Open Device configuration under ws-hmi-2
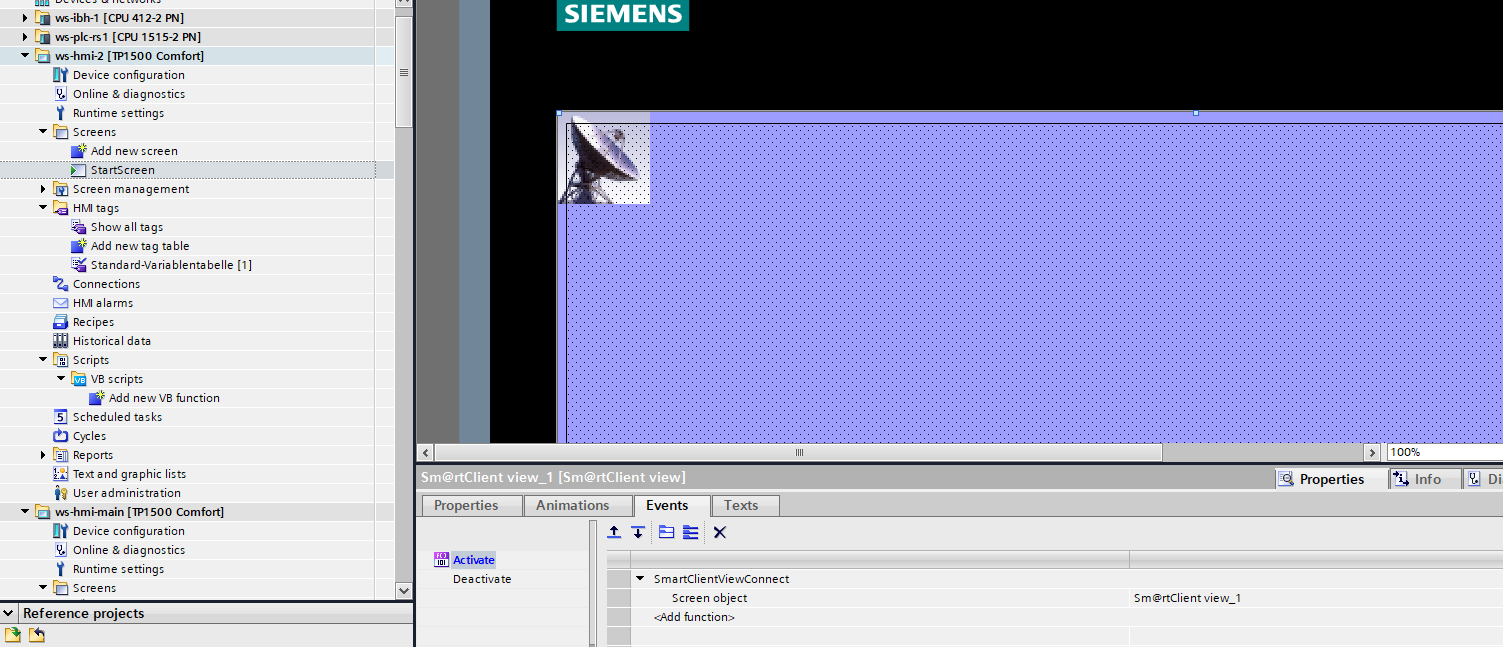Viewport: 1503px width, 647px height. [128, 75]
